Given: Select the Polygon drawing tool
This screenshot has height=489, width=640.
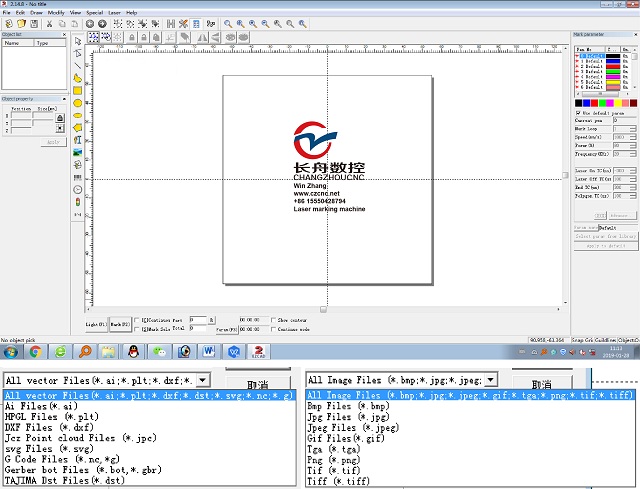Looking at the screenshot, I should pyautogui.click(x=78, y=128).
